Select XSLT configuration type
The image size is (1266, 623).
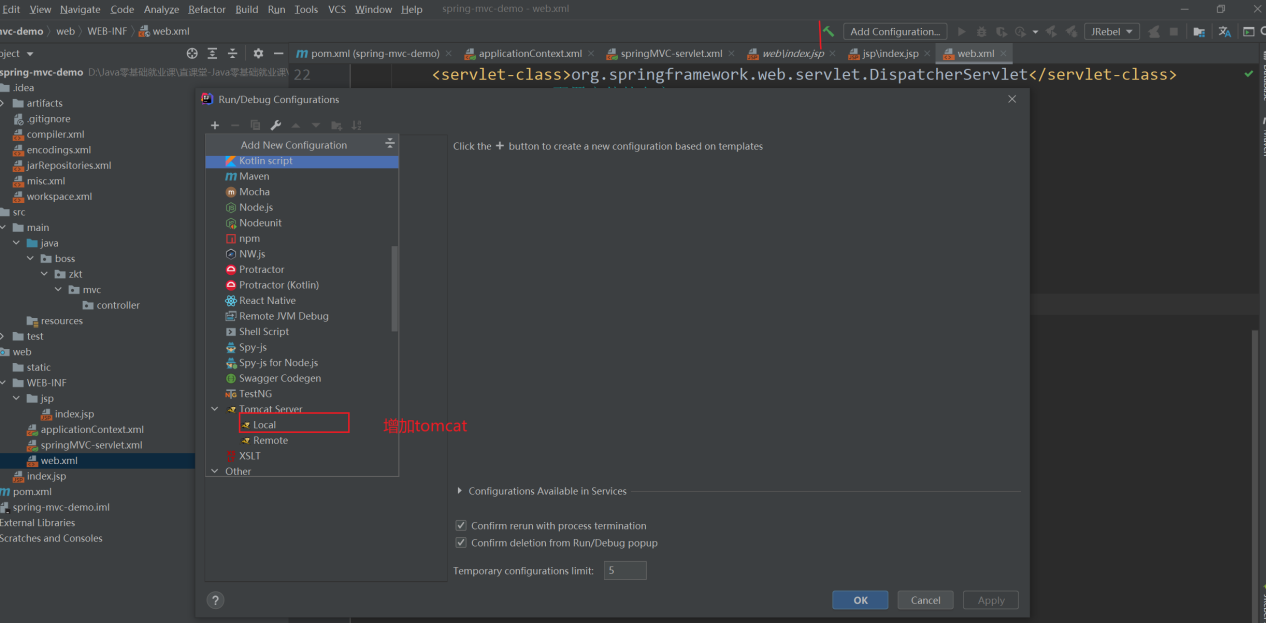tap(302, 456)
